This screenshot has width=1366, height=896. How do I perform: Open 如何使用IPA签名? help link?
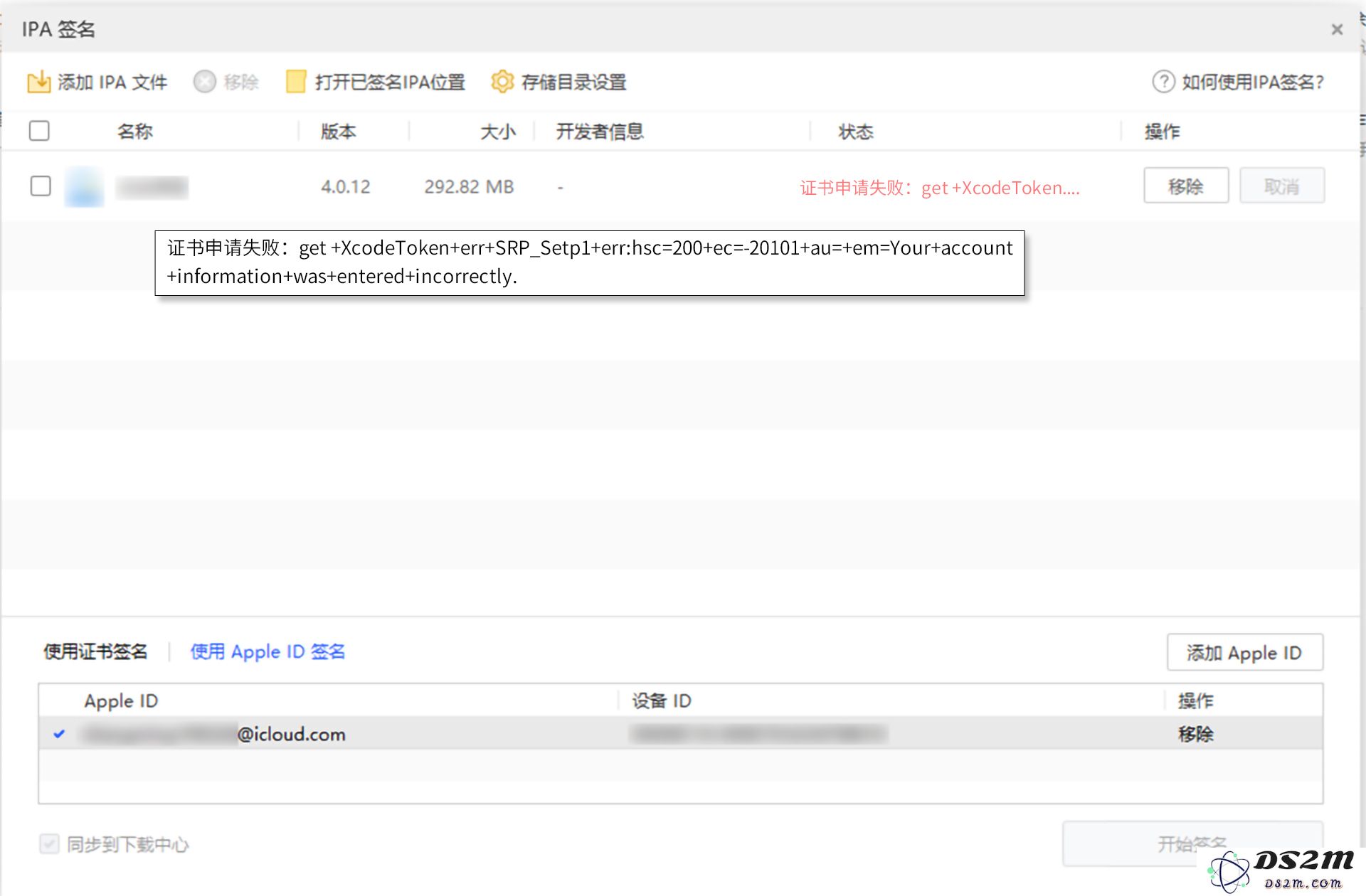(x=1252, y=82)
